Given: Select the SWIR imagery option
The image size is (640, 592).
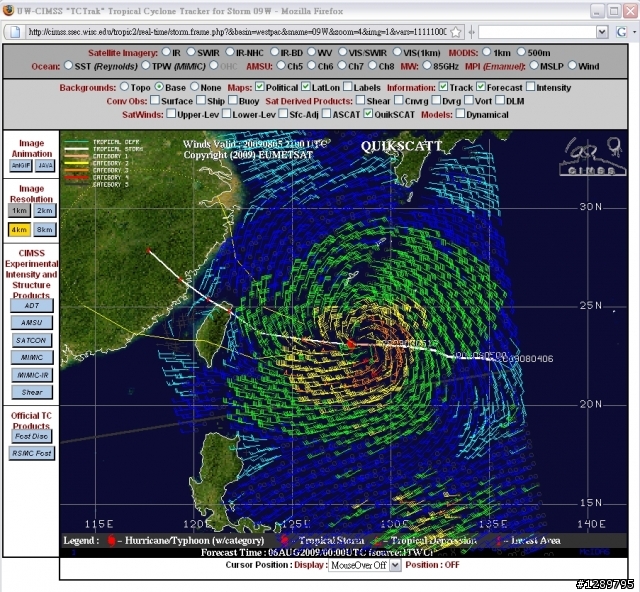Looking at the screenshot, I should 191,52.
